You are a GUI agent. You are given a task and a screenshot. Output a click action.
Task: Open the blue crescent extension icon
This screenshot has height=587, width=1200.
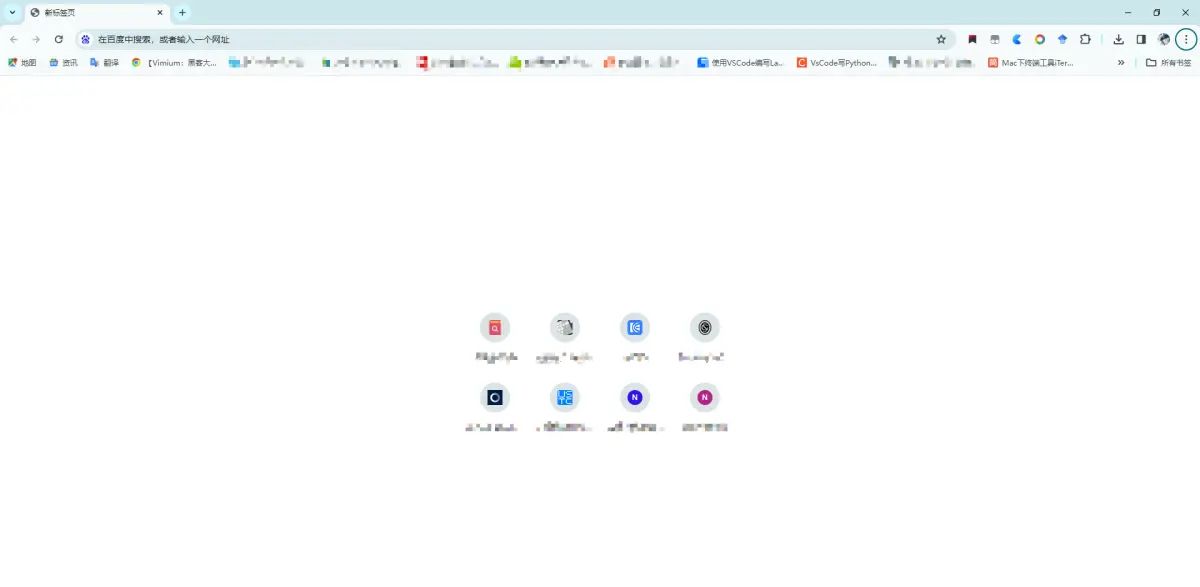(x=1017, y=39)
